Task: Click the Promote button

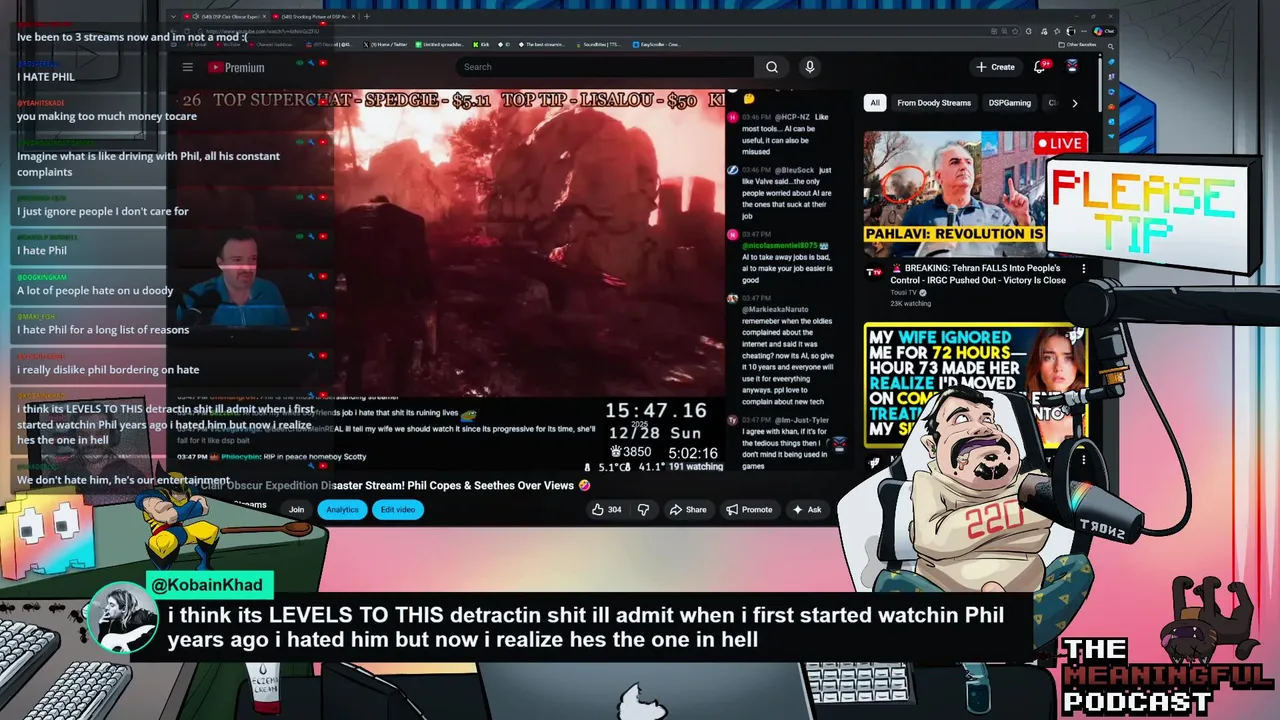Action: pos(750,509)
